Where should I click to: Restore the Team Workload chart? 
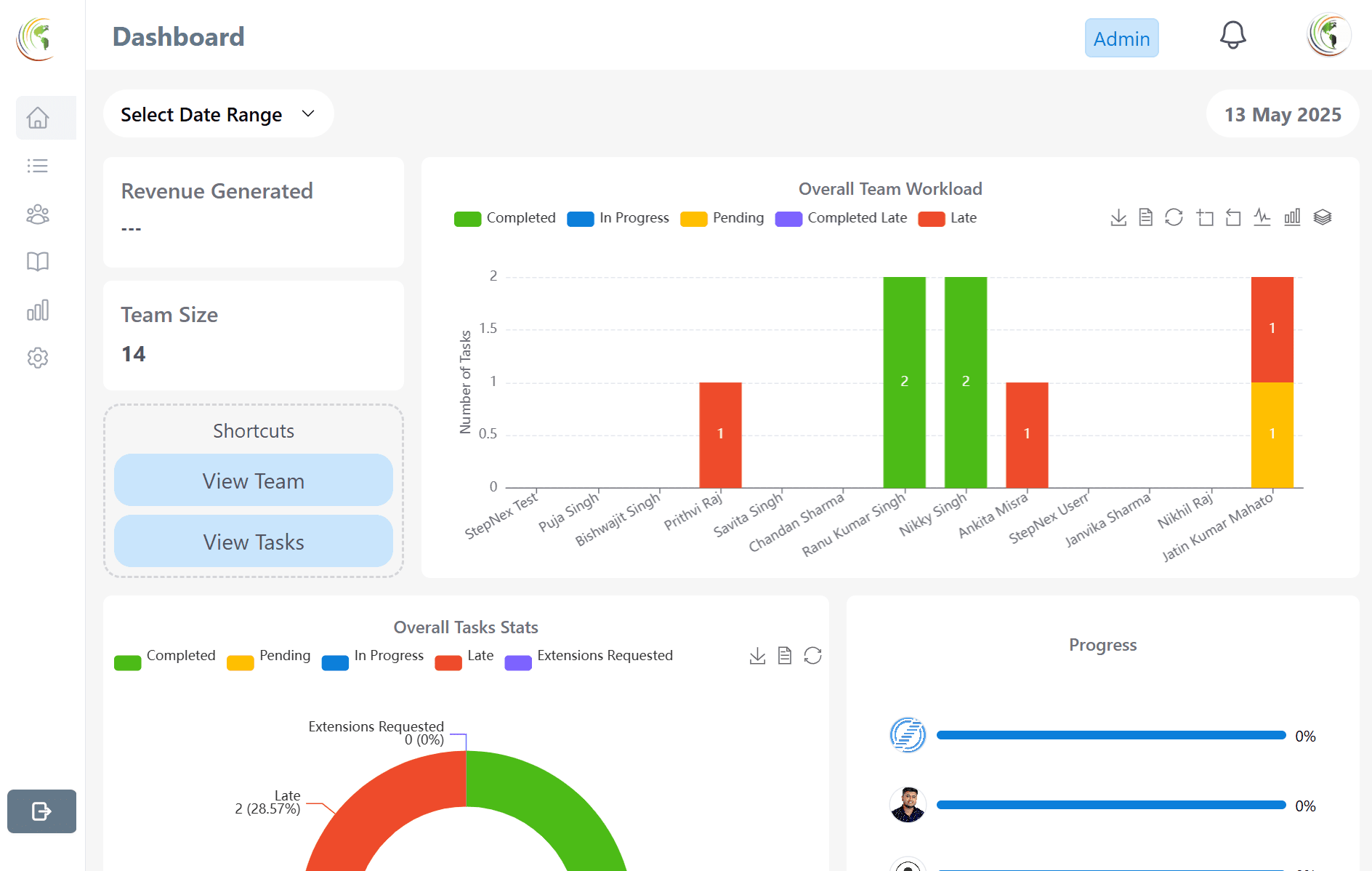1174,217
